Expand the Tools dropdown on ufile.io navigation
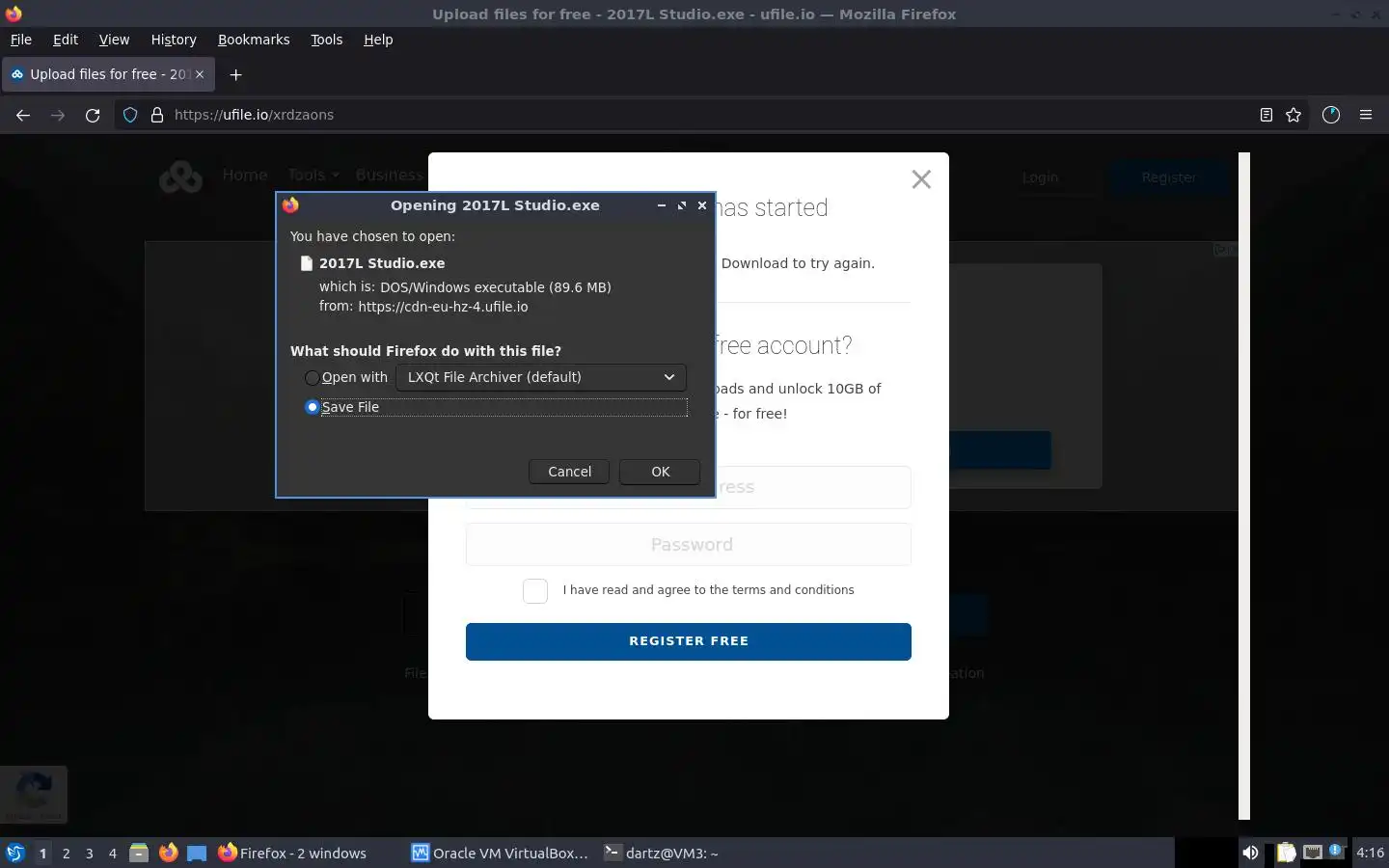Viewport: 1389px width, 868px height. (x=313, y=175)
